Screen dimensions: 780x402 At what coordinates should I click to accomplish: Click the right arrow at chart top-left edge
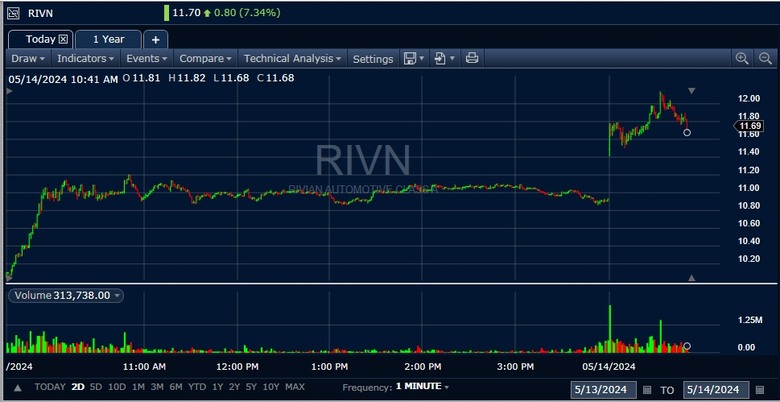(8, 91)
